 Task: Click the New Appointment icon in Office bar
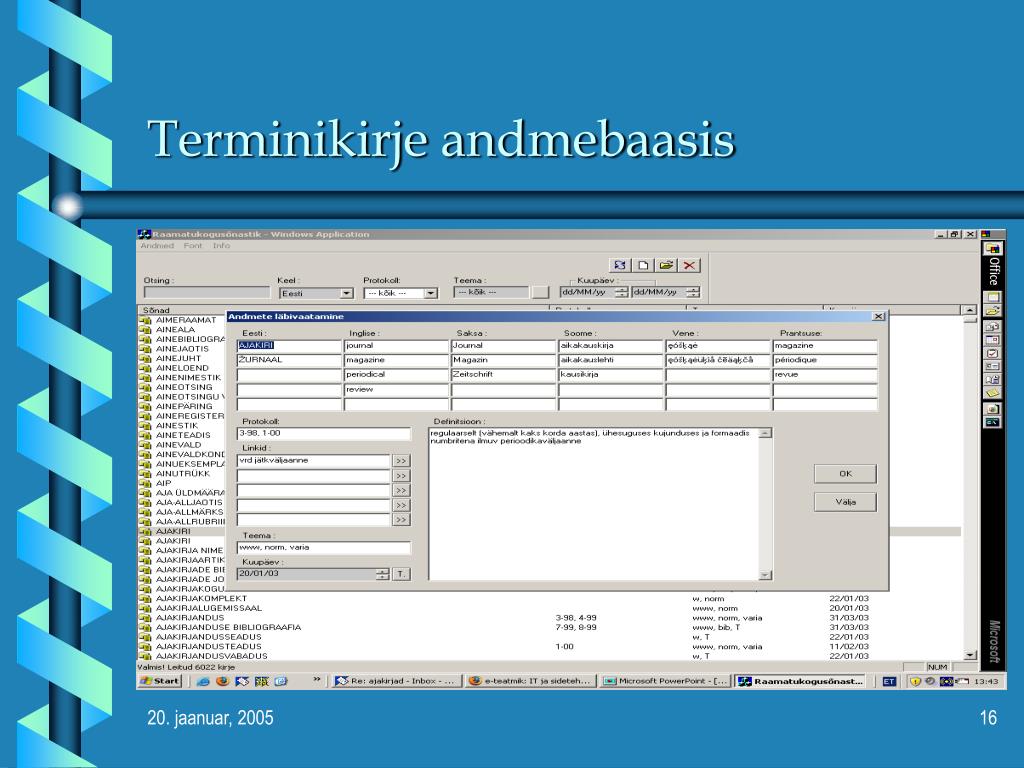(x=993, y=340)
